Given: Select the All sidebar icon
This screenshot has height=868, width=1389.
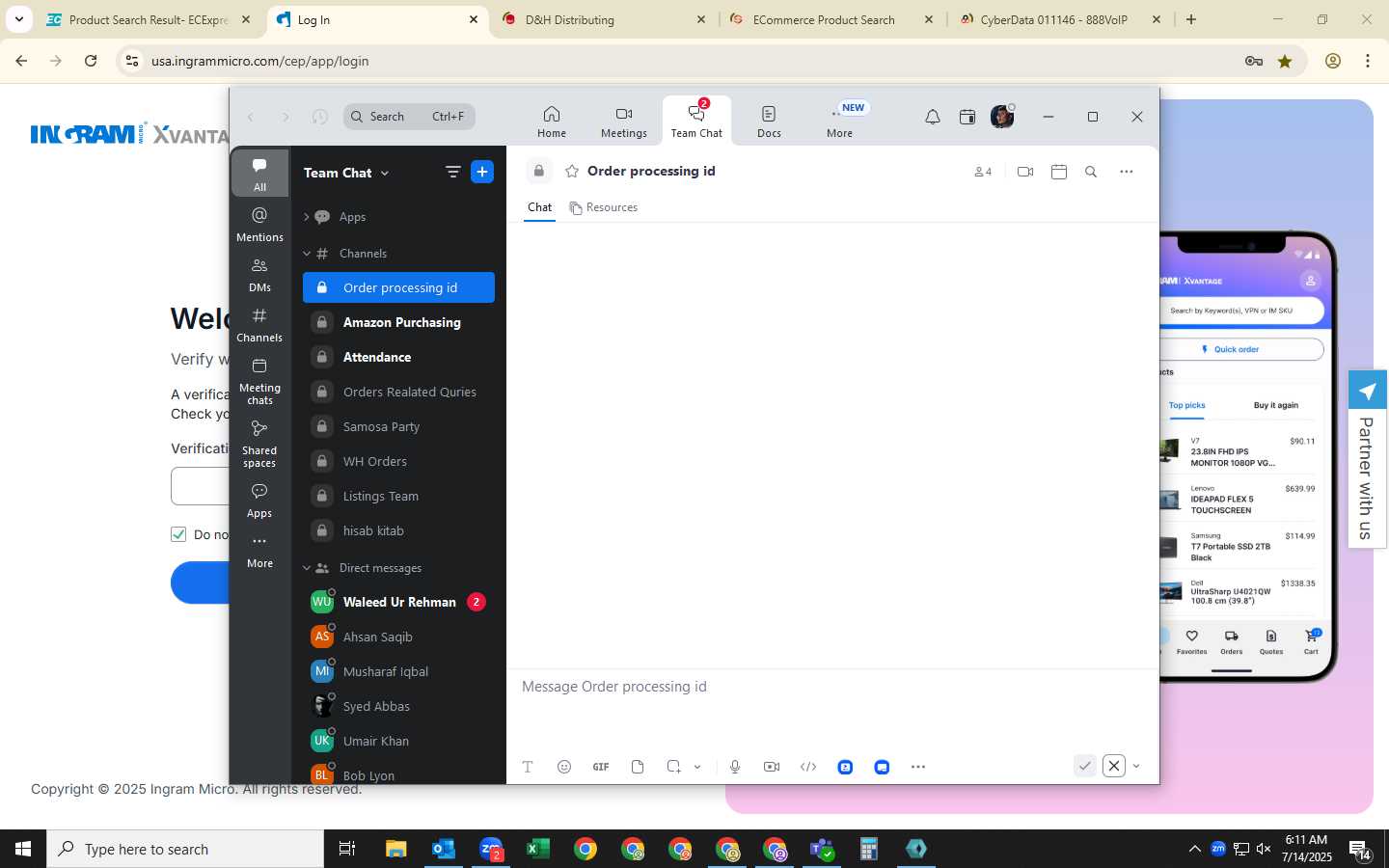Looking at the screenshot, I should coord(259,174).
